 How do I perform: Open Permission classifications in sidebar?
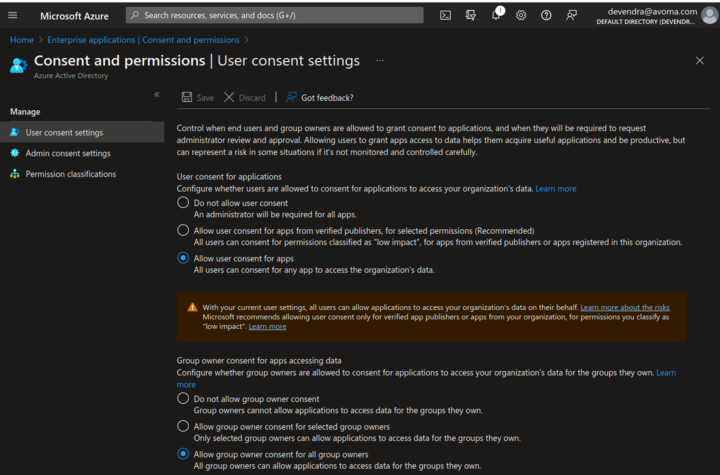point(70,174)
